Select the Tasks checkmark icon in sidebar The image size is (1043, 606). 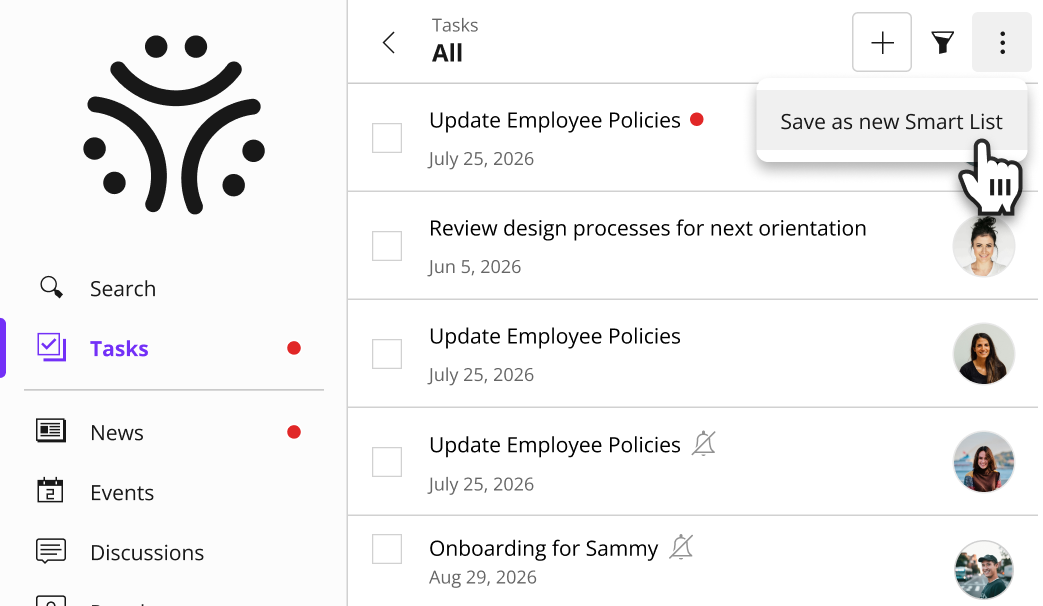(51, 347)
